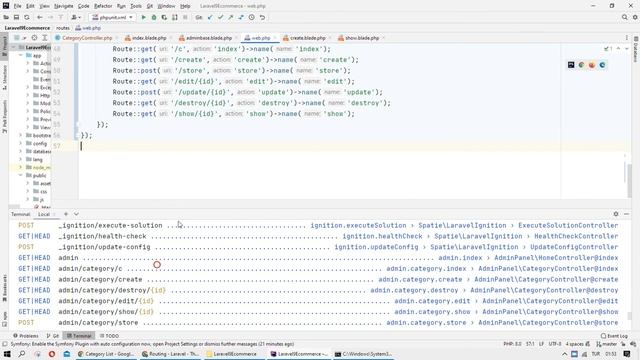Click Git Rollback undo icon
Screen dimensions: 640x360
coord(262,18)
